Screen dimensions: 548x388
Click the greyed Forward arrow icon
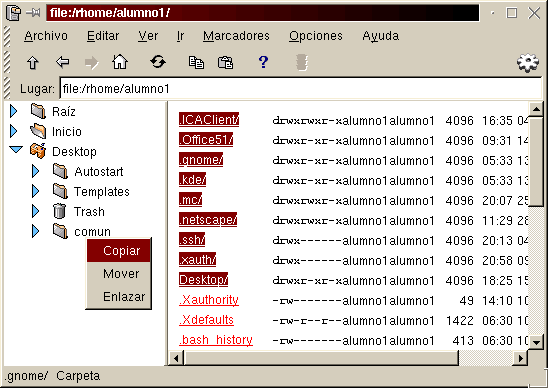point(92,63)
